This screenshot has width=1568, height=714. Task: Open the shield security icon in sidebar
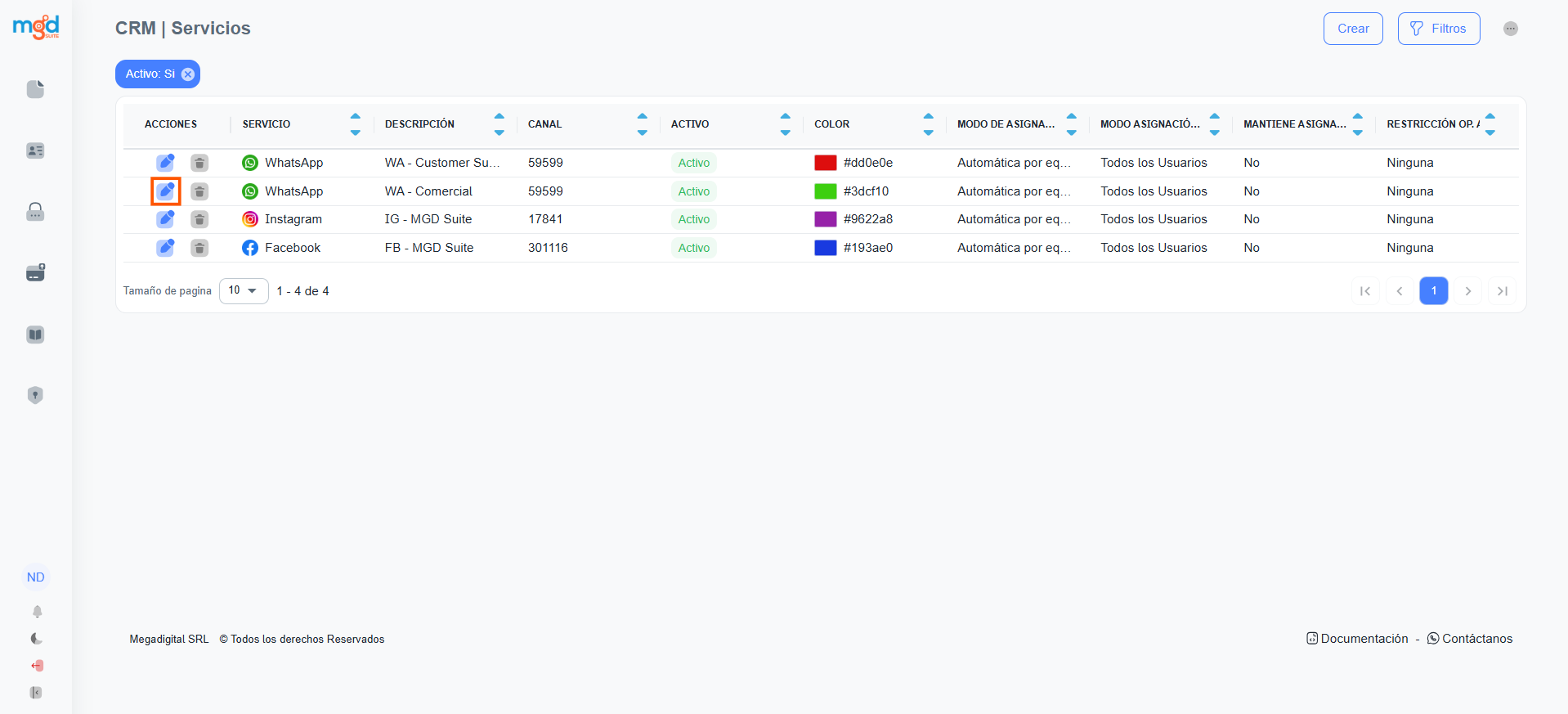tap(35, 395)
